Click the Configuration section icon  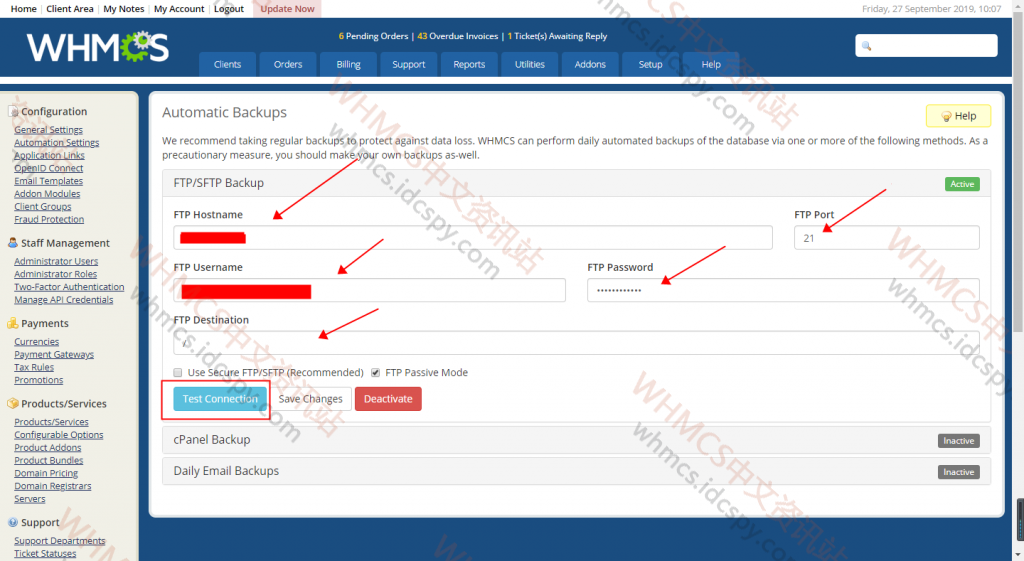(13, 112)
